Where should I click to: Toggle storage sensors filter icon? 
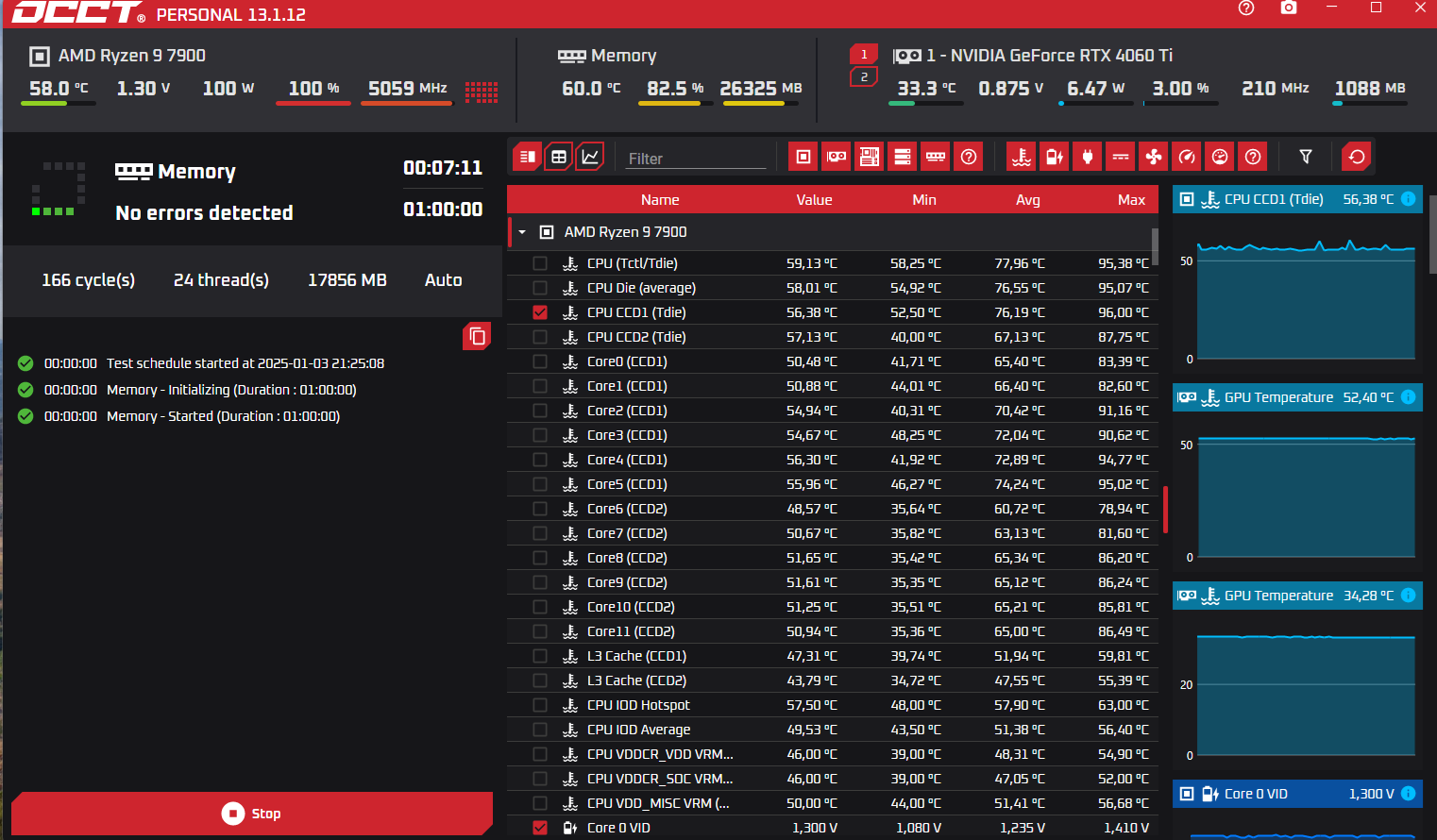tap(903, 157)
